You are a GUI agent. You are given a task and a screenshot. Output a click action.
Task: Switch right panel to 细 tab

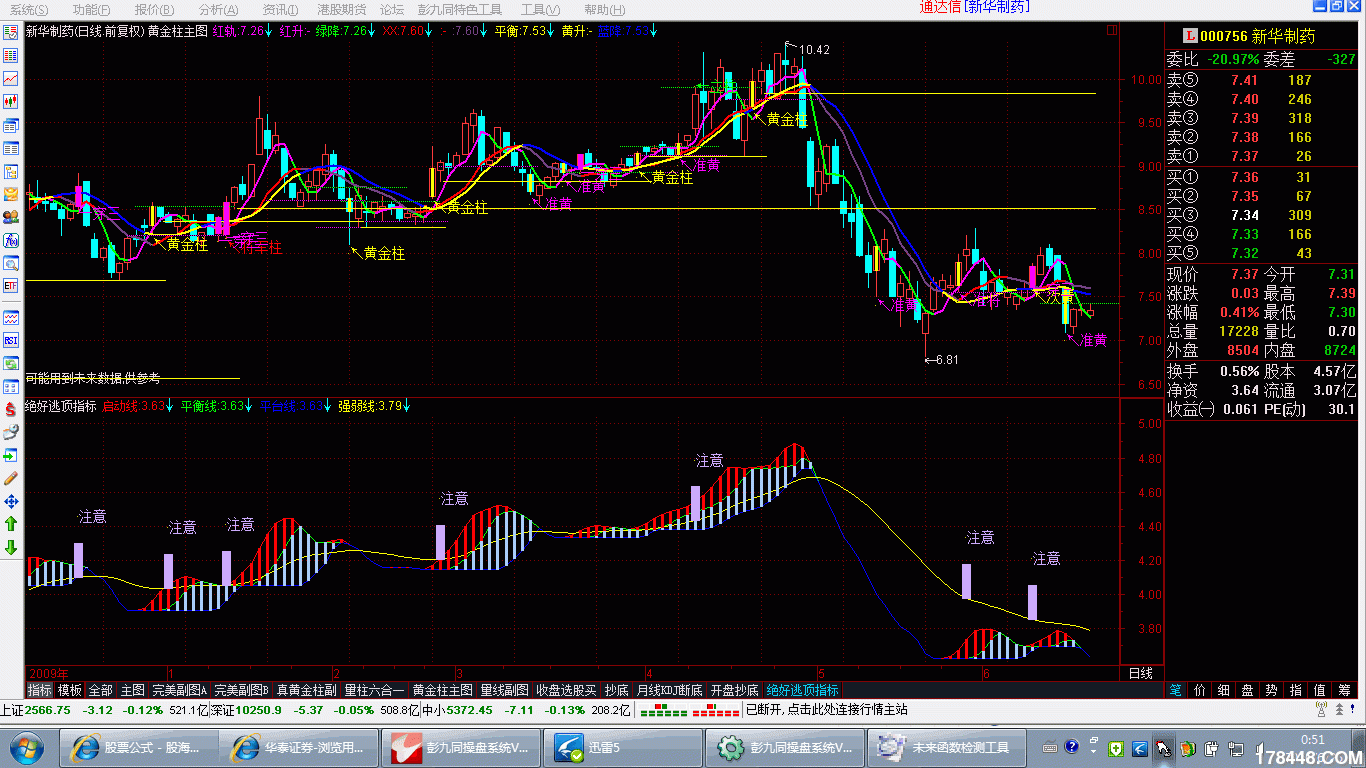tap(1224, 690)
